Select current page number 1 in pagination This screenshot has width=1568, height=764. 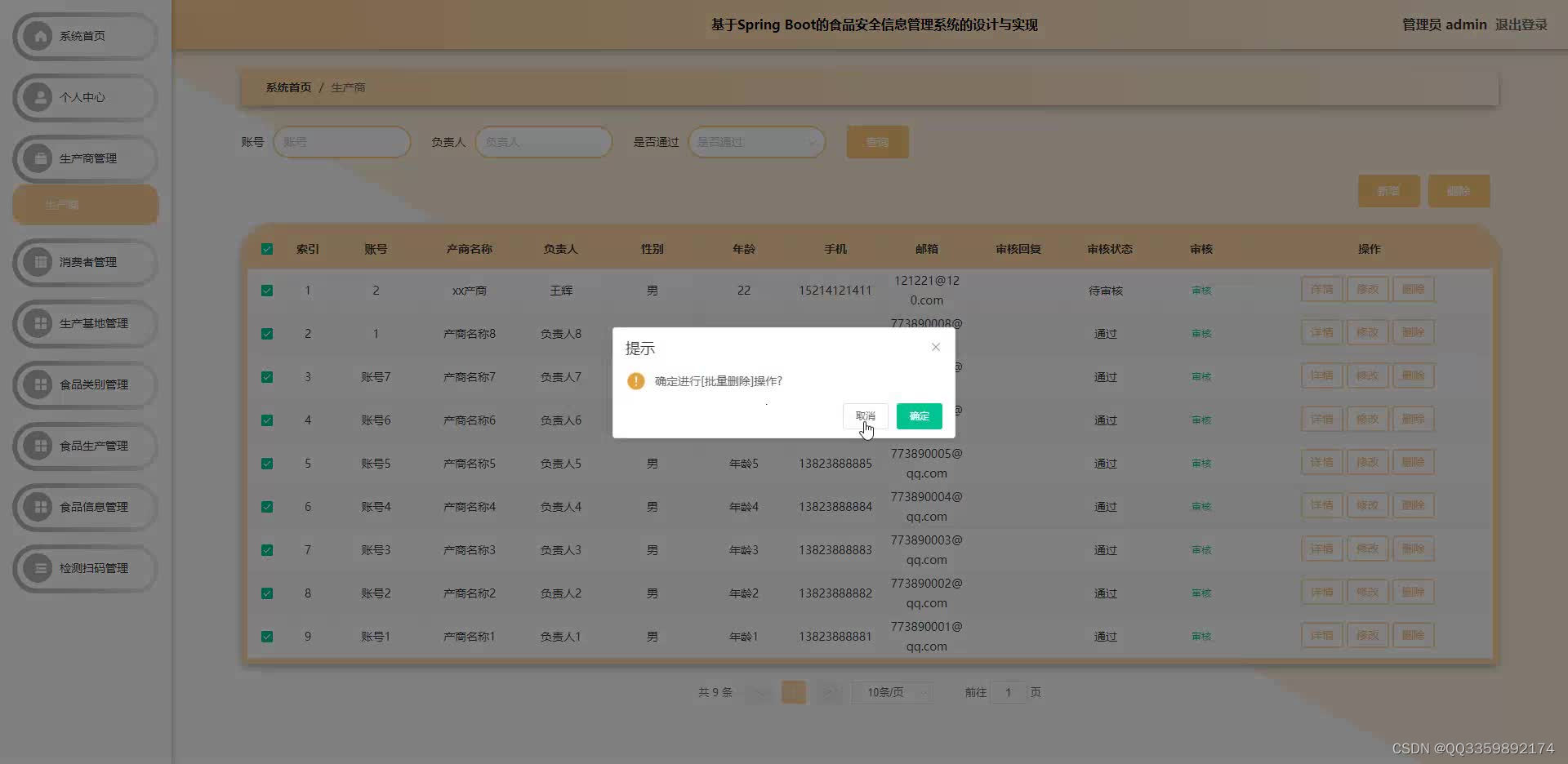click(794, 692)
